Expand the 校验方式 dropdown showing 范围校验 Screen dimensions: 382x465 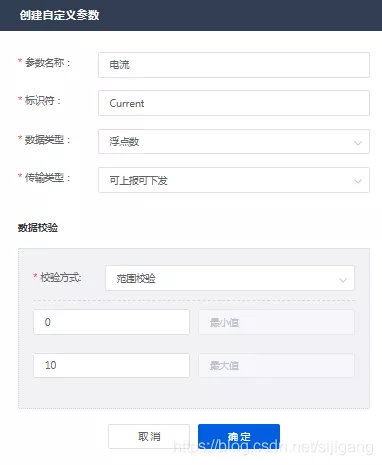230,278
